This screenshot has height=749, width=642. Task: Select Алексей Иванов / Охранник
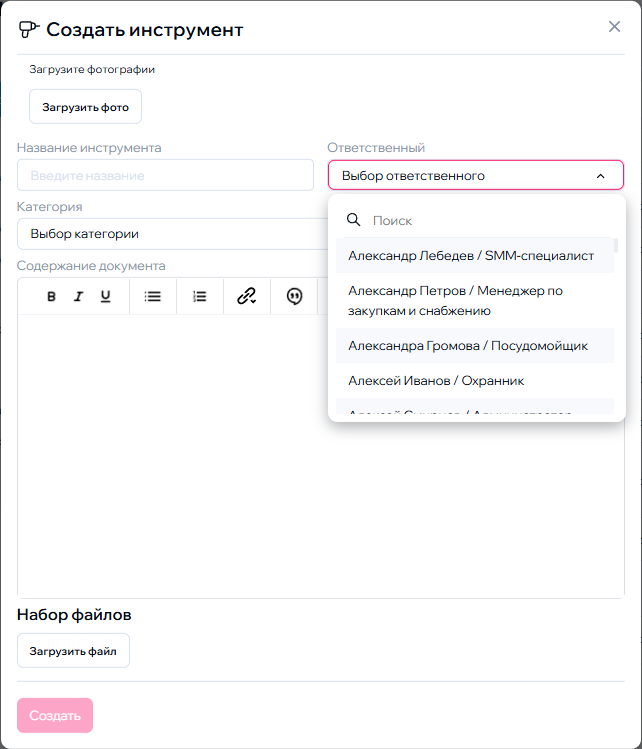click(x=436, y=381)
